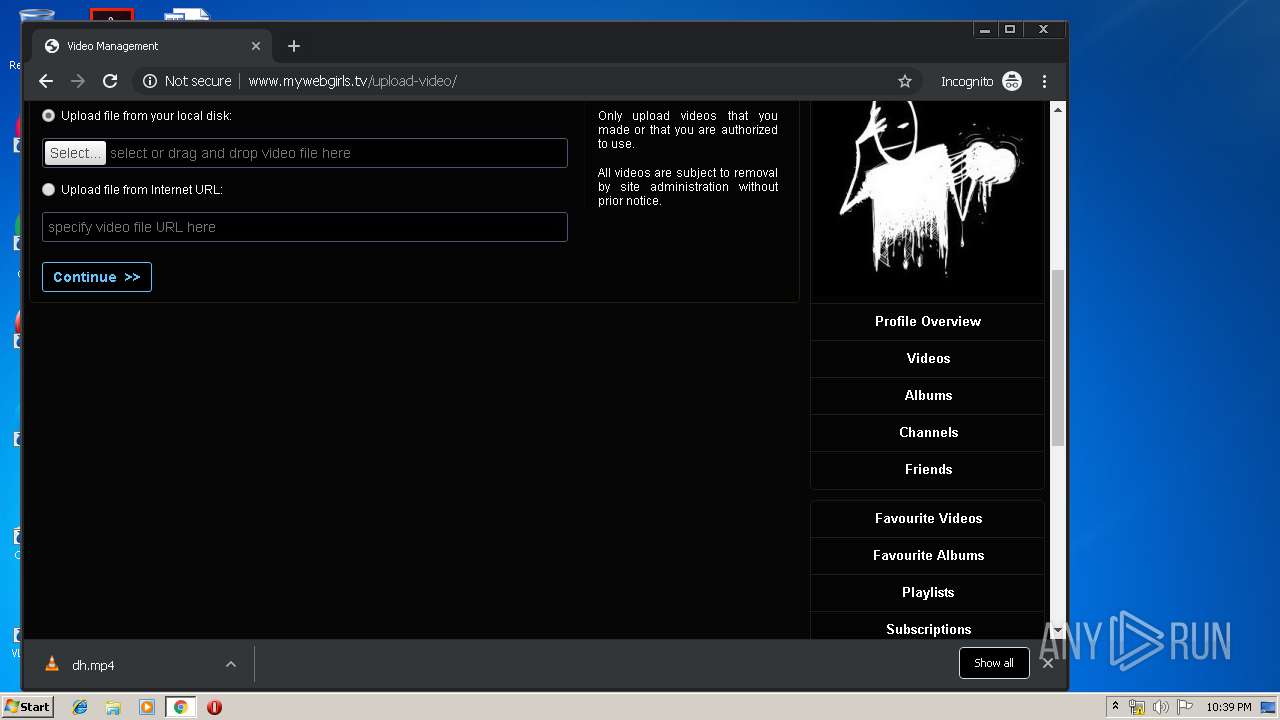
Task: Click the Select... file button
Action: point(75,153)
